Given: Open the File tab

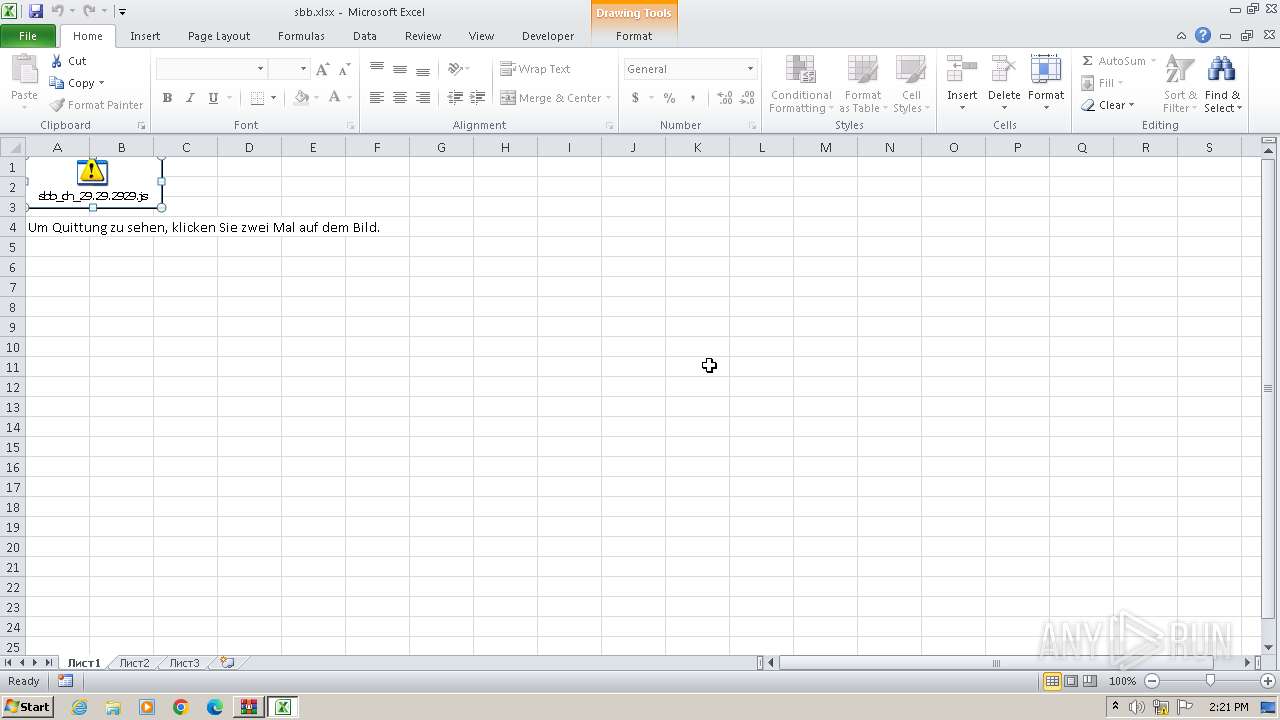Looking at the screenshot, I should 28,36.
